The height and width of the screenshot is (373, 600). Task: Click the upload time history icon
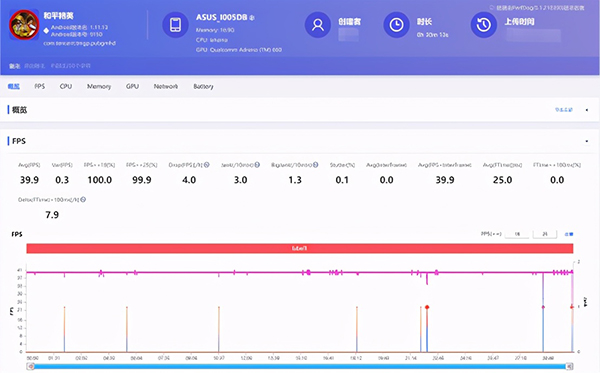484,25
